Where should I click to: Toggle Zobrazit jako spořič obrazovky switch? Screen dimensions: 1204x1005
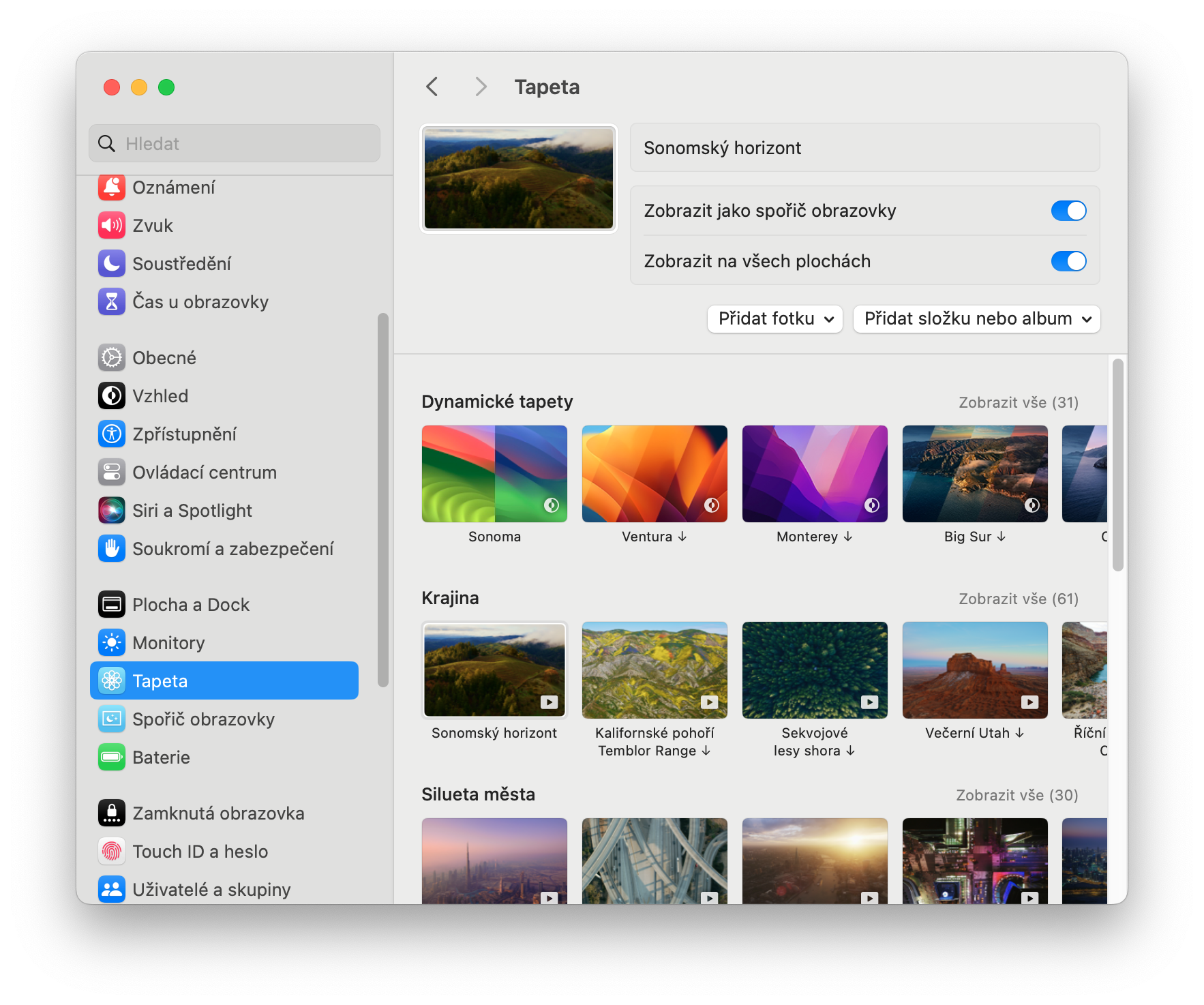[1068, 211]
